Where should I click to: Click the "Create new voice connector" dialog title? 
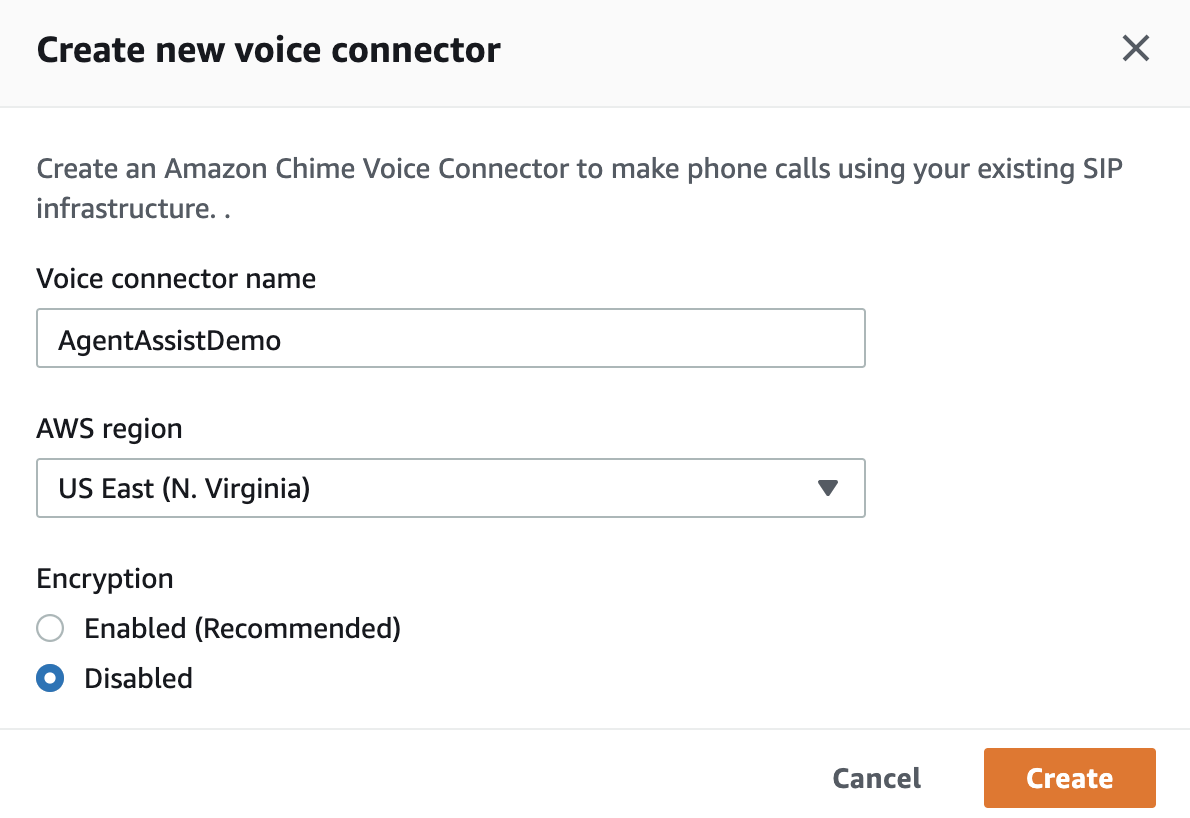(x=269, y=50)
